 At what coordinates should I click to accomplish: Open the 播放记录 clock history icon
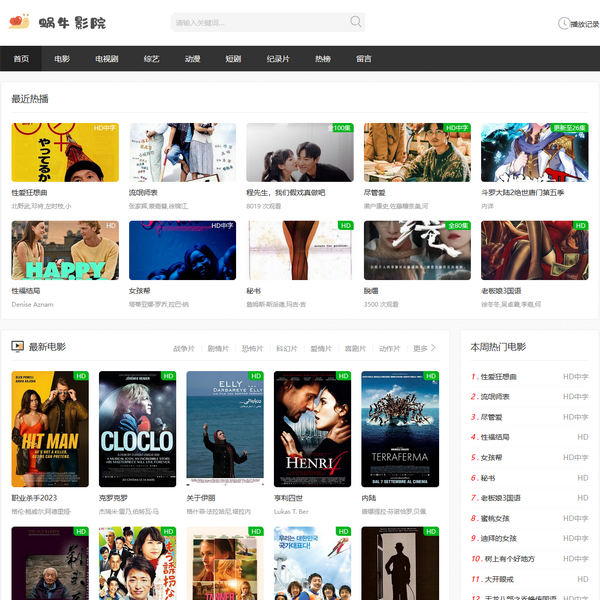[x=563, y=23]
